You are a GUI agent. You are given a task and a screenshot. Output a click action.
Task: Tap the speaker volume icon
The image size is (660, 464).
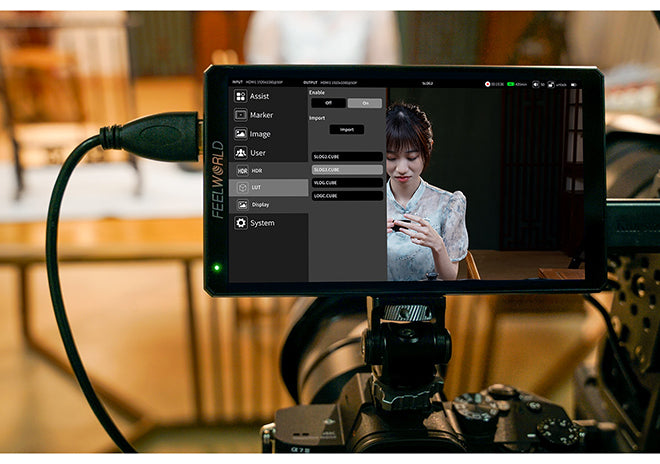tap(536, 84)
